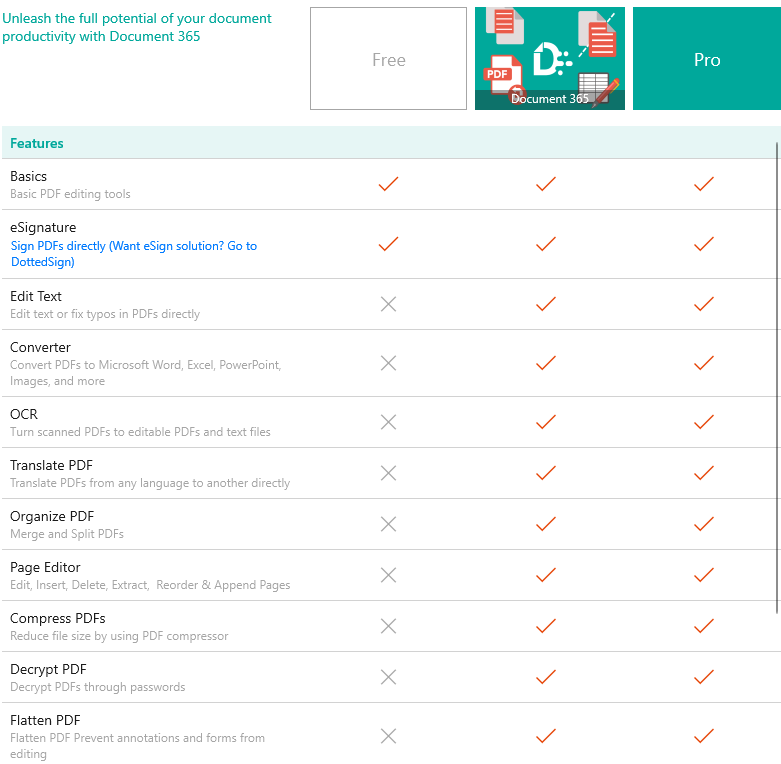Click the Document 365 checkmark for eSignature
781x764 pixels.
tap(546, 244)
